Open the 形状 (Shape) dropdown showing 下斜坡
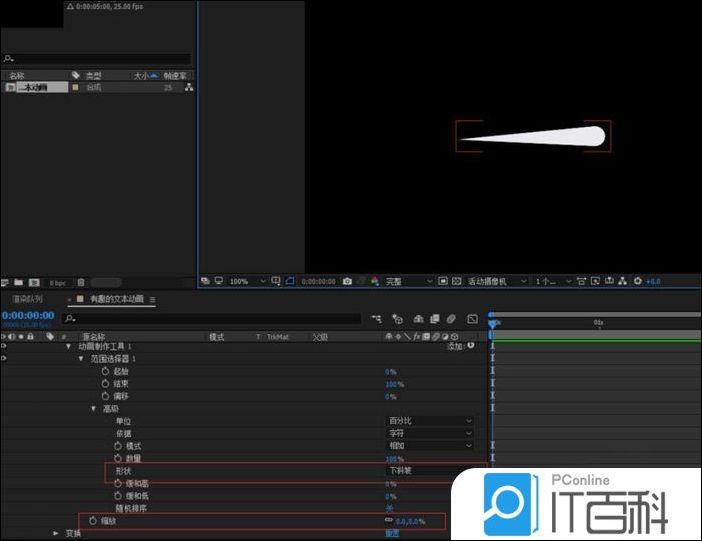This screenshot has width=702, height=541. point(430,470)
